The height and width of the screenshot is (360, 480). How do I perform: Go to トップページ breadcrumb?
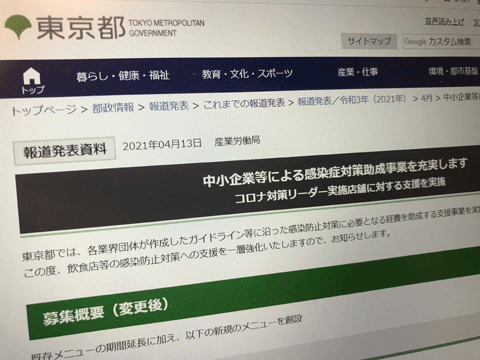pyautogui.click(x=44, y=110)
